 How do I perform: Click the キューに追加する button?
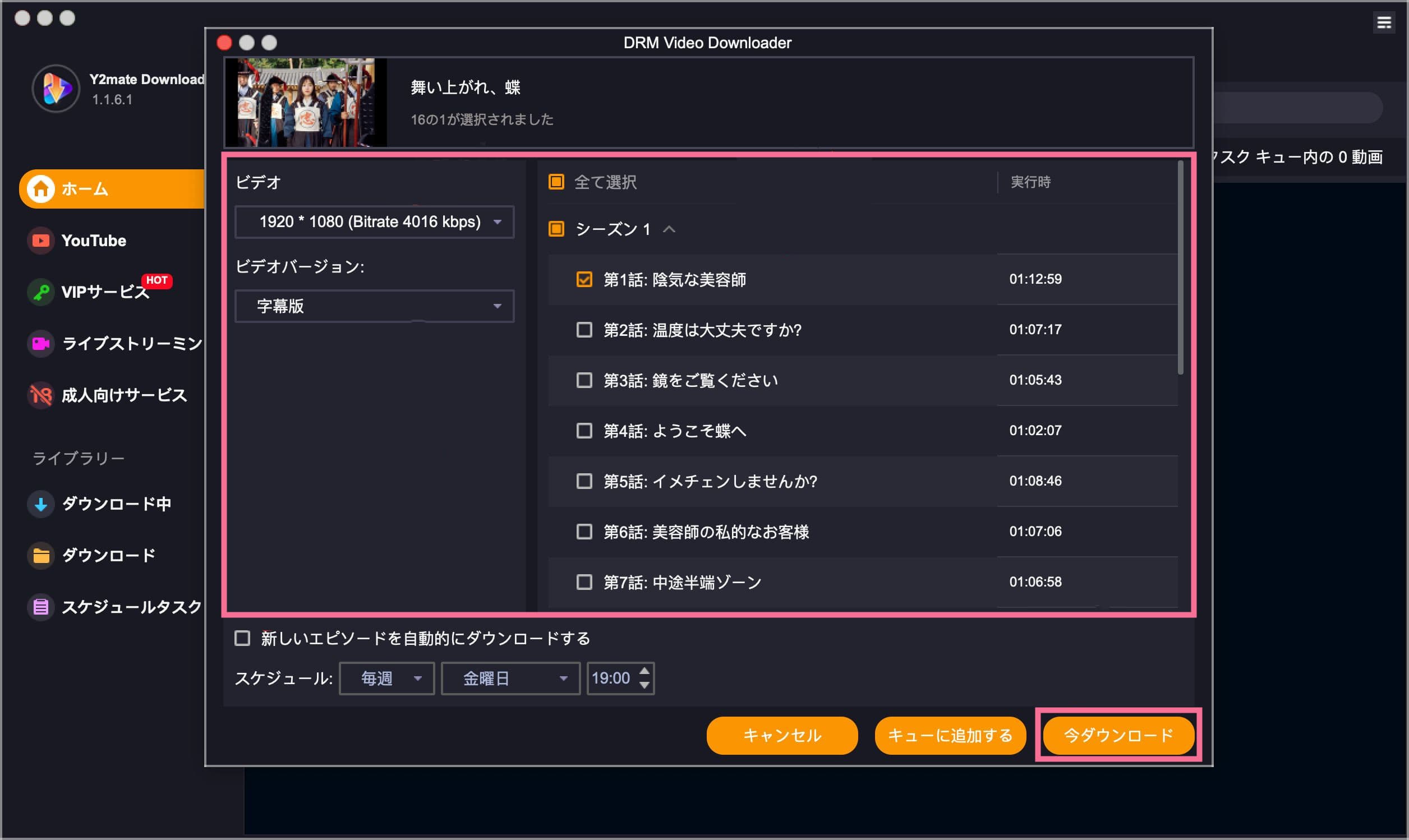950,735
